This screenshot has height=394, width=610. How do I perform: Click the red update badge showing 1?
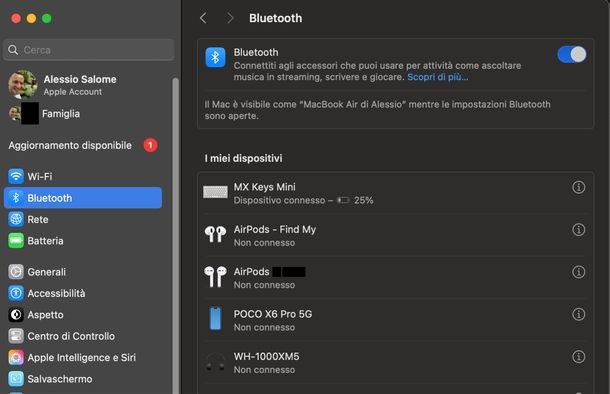(151, 145)
